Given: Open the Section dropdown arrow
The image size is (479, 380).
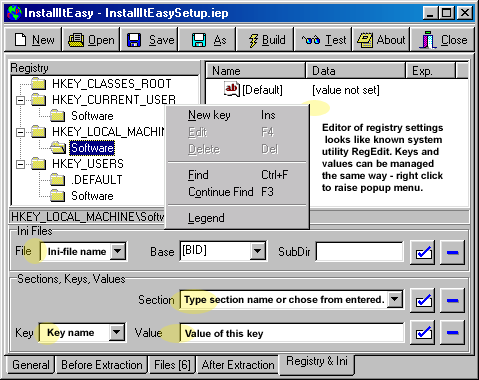Looking at the screenshot, I should [x=395, y=299].
